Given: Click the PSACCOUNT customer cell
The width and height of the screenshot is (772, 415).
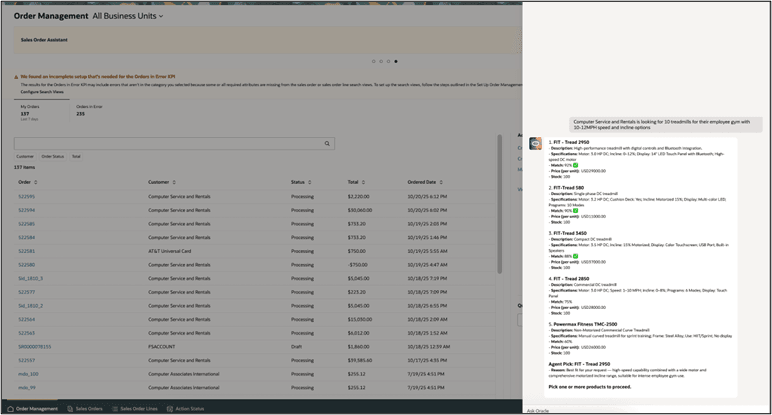Looking at the screenshot, I should (x=161, y=347).
